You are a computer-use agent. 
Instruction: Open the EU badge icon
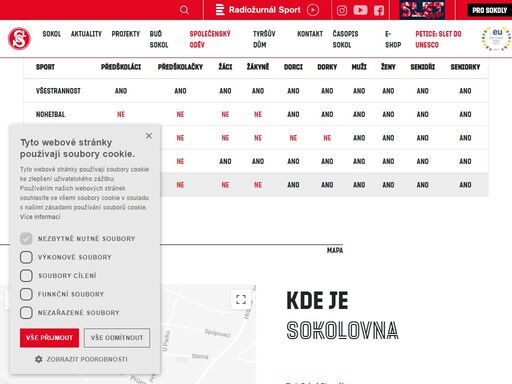pos(496,39)
